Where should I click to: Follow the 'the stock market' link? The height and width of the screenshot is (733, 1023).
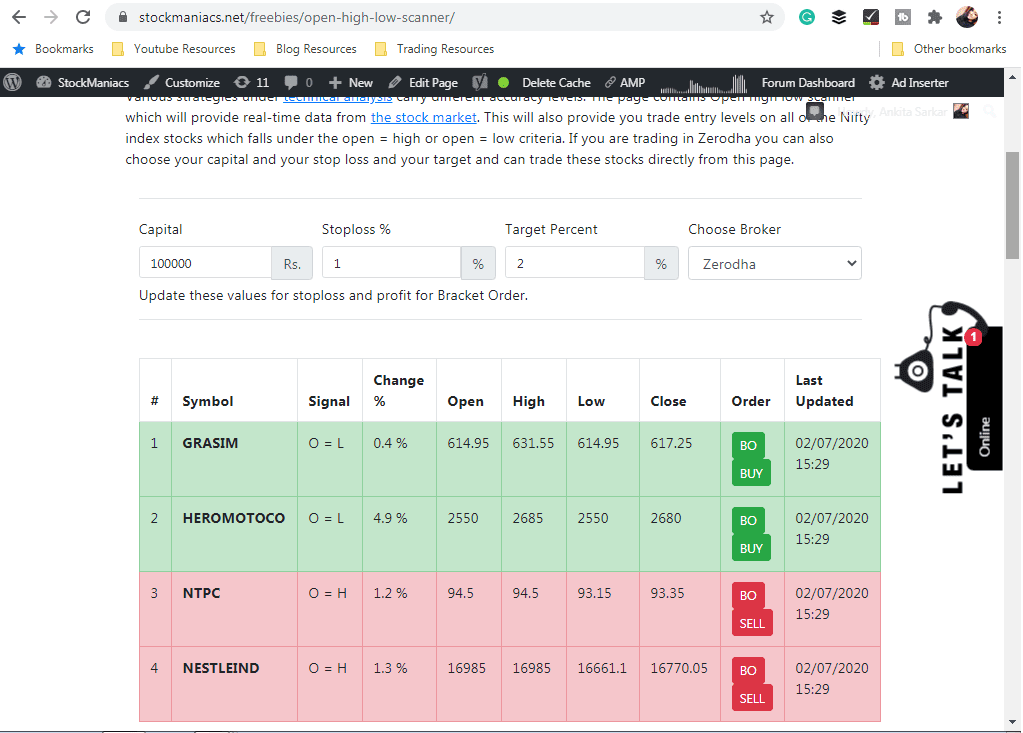[x=423, y=117]
